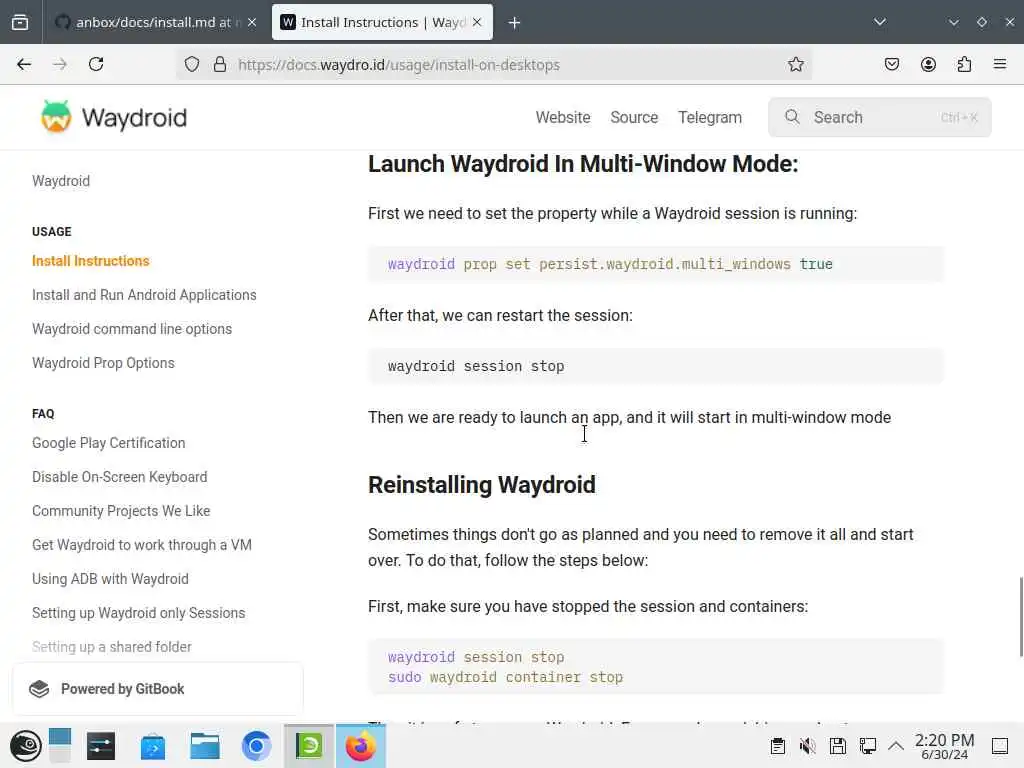Open the extensions puzzle icon

[964, 64]
